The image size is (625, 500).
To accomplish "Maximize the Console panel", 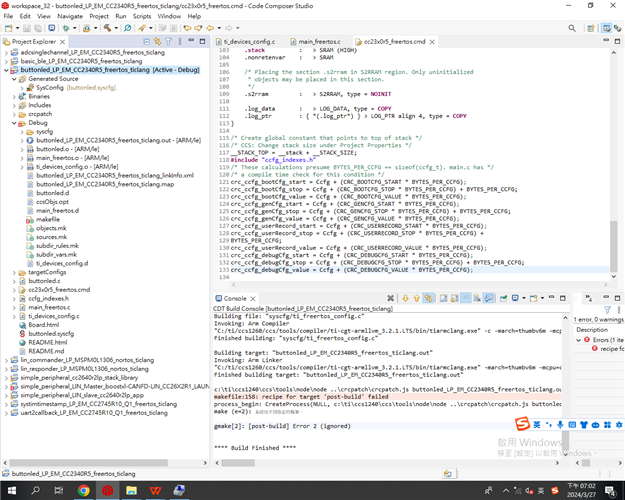I will tap(563, 298).
